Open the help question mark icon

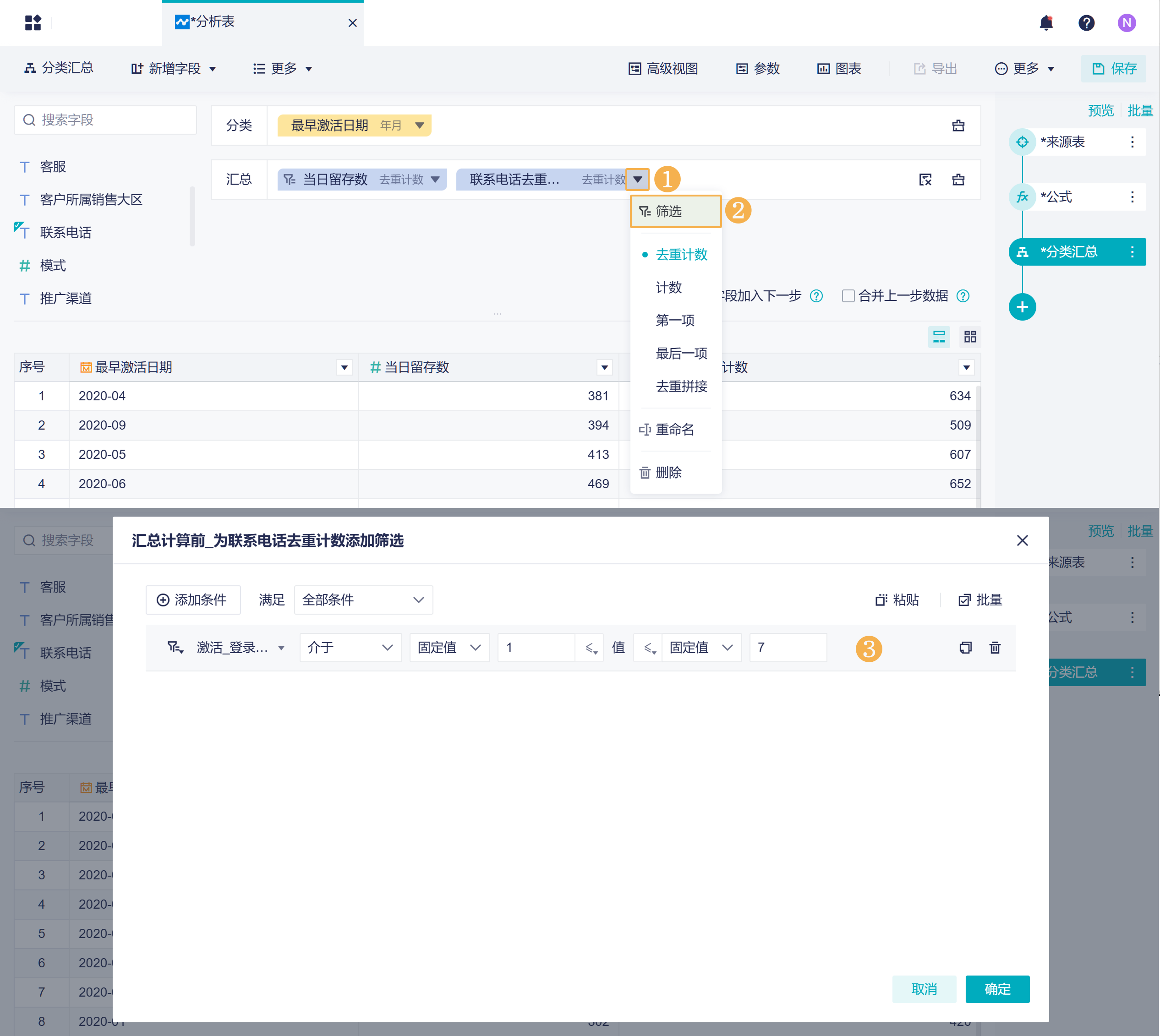point(1086,23)
